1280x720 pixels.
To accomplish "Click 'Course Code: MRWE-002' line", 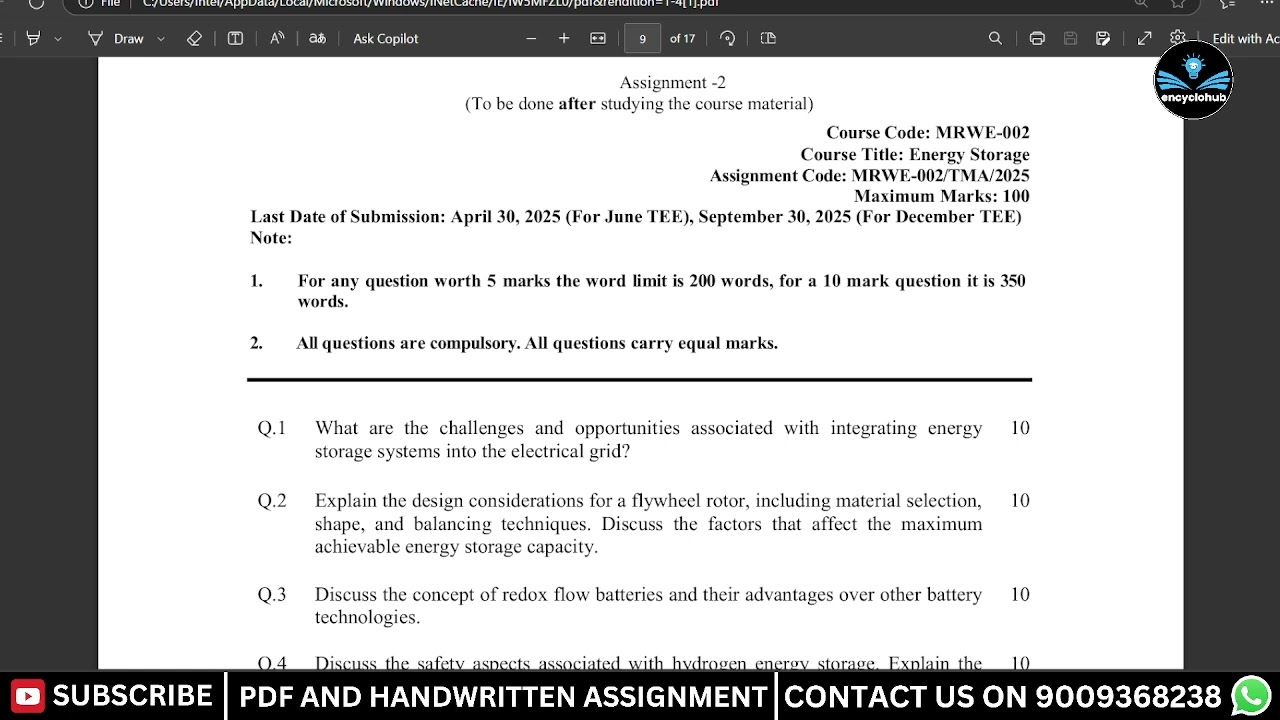I will [x=927, y=132].
